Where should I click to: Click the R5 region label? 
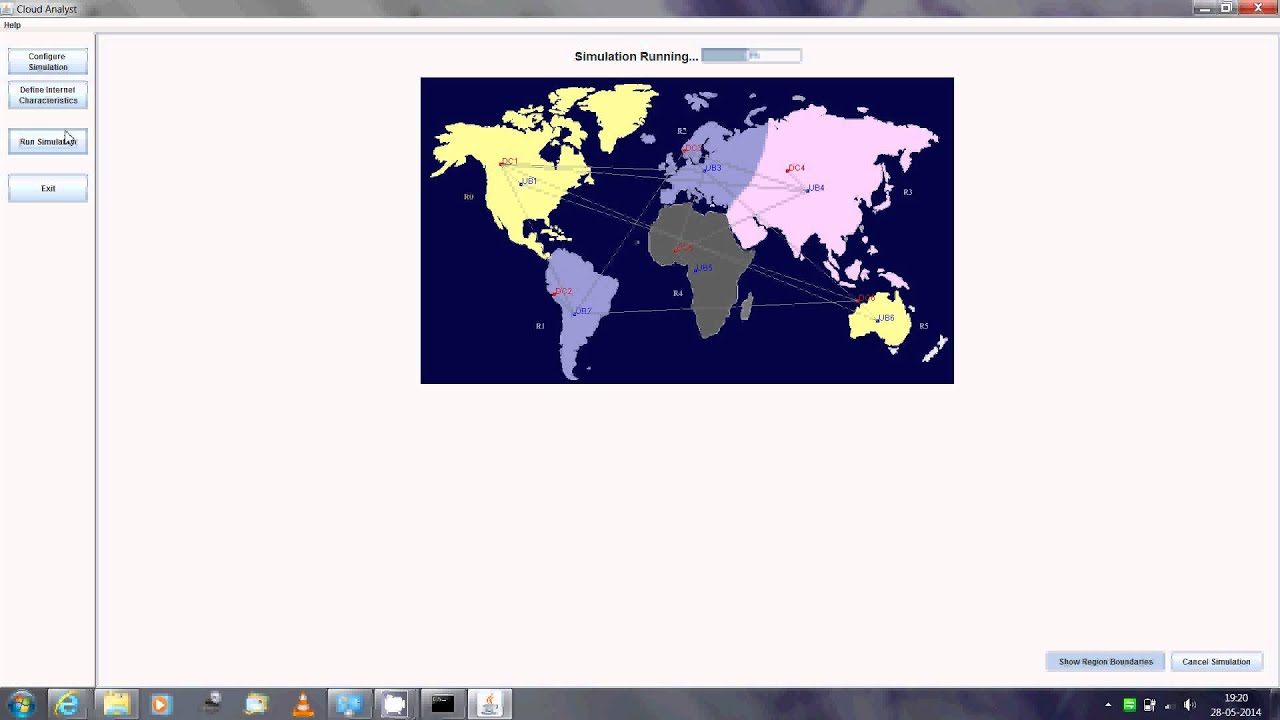924,326
